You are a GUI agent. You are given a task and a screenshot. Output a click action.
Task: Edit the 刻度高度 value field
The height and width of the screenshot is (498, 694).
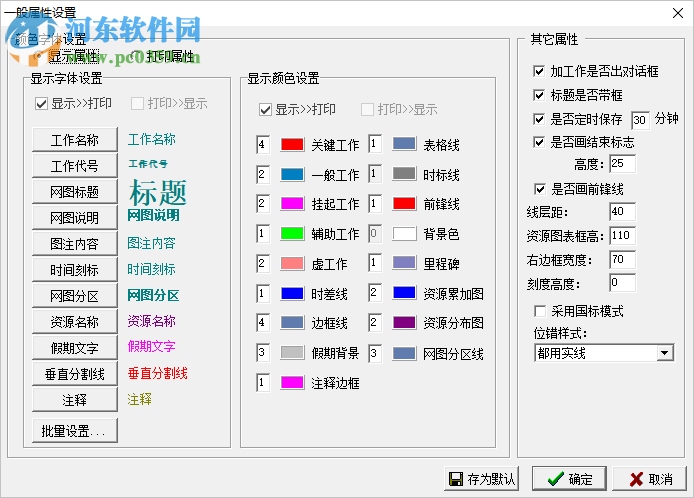(x=622, y=282)
